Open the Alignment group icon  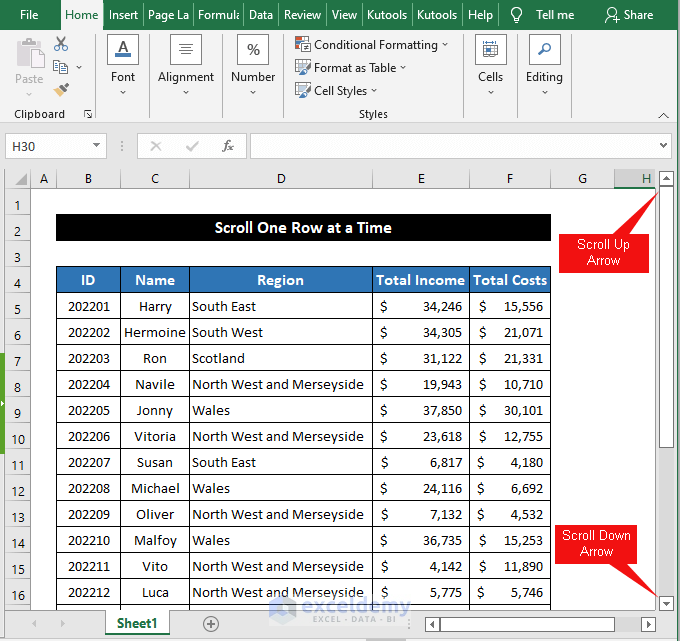186,50
